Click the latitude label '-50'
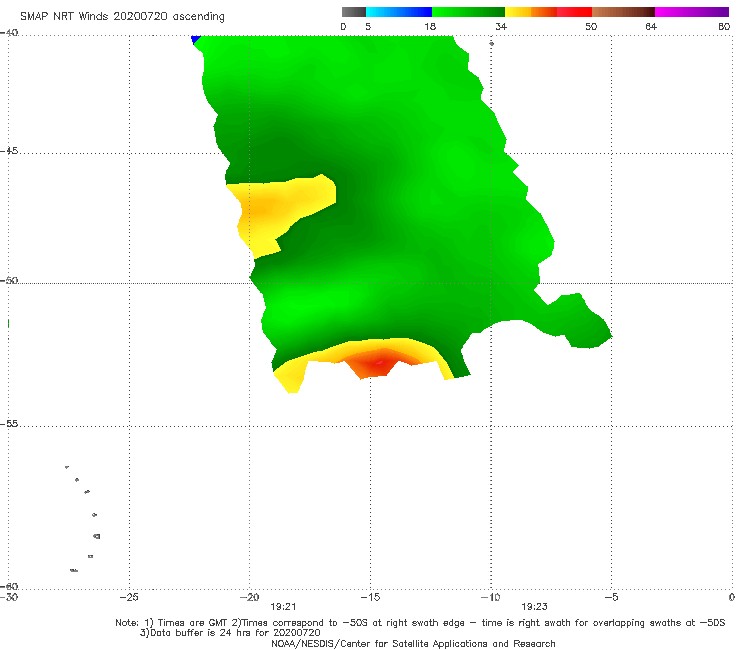The image size is (740, 650). (9, 280)
